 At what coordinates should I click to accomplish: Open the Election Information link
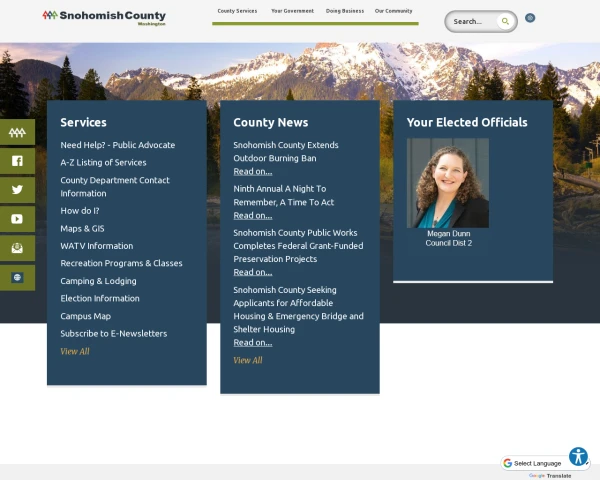[100, 298]
